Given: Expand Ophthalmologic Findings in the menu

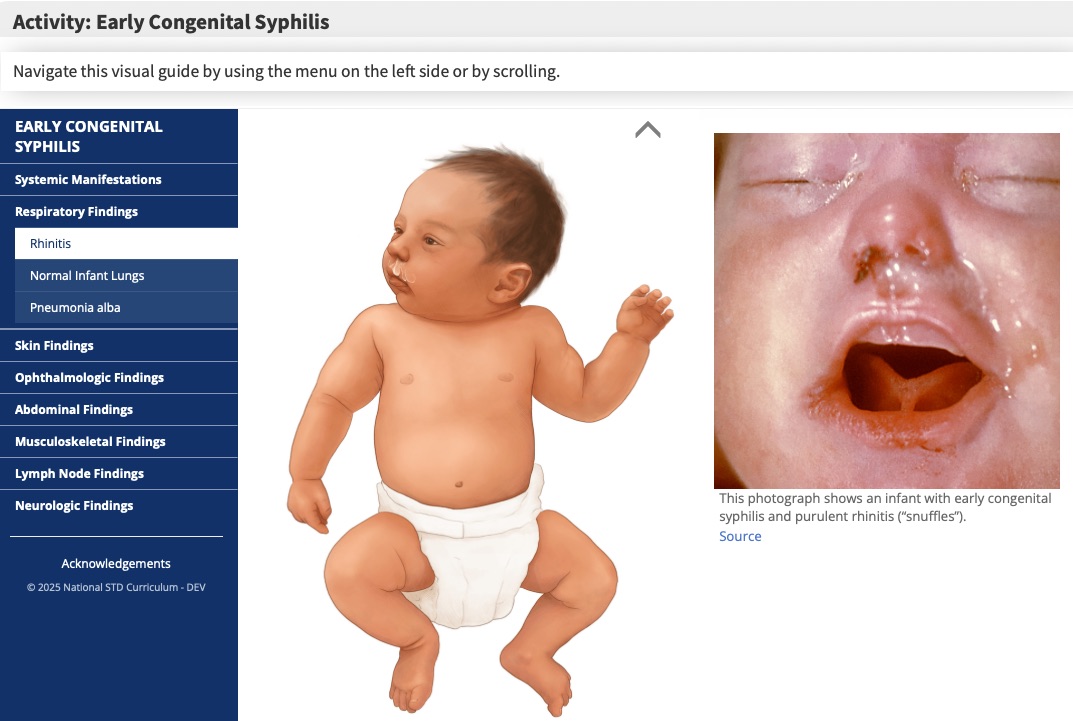Looking at the screenshot, I should click(119, 378).
